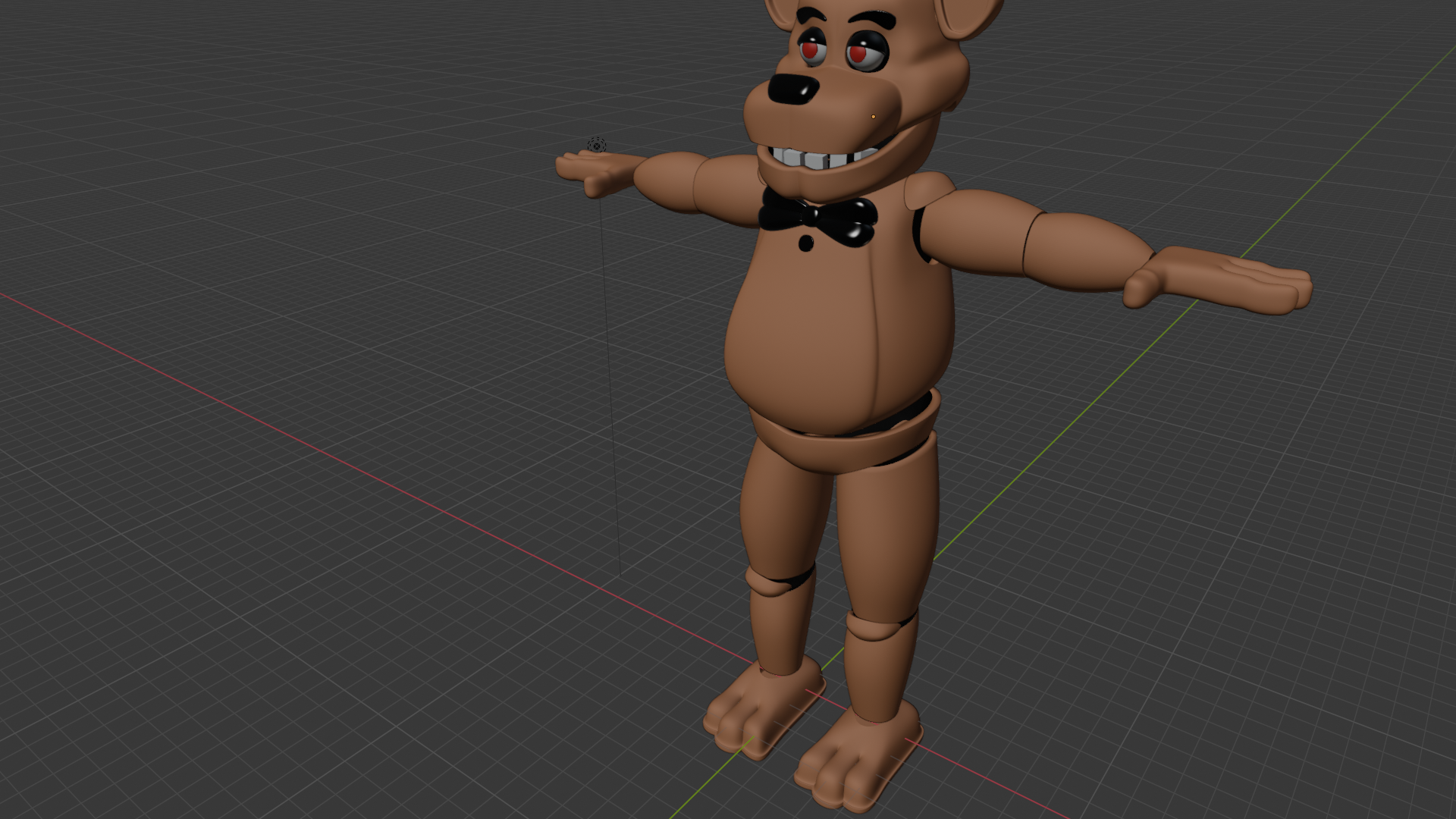Select the bear's white teeth
The image size is (1456, 819).
[x=823, y=158]
